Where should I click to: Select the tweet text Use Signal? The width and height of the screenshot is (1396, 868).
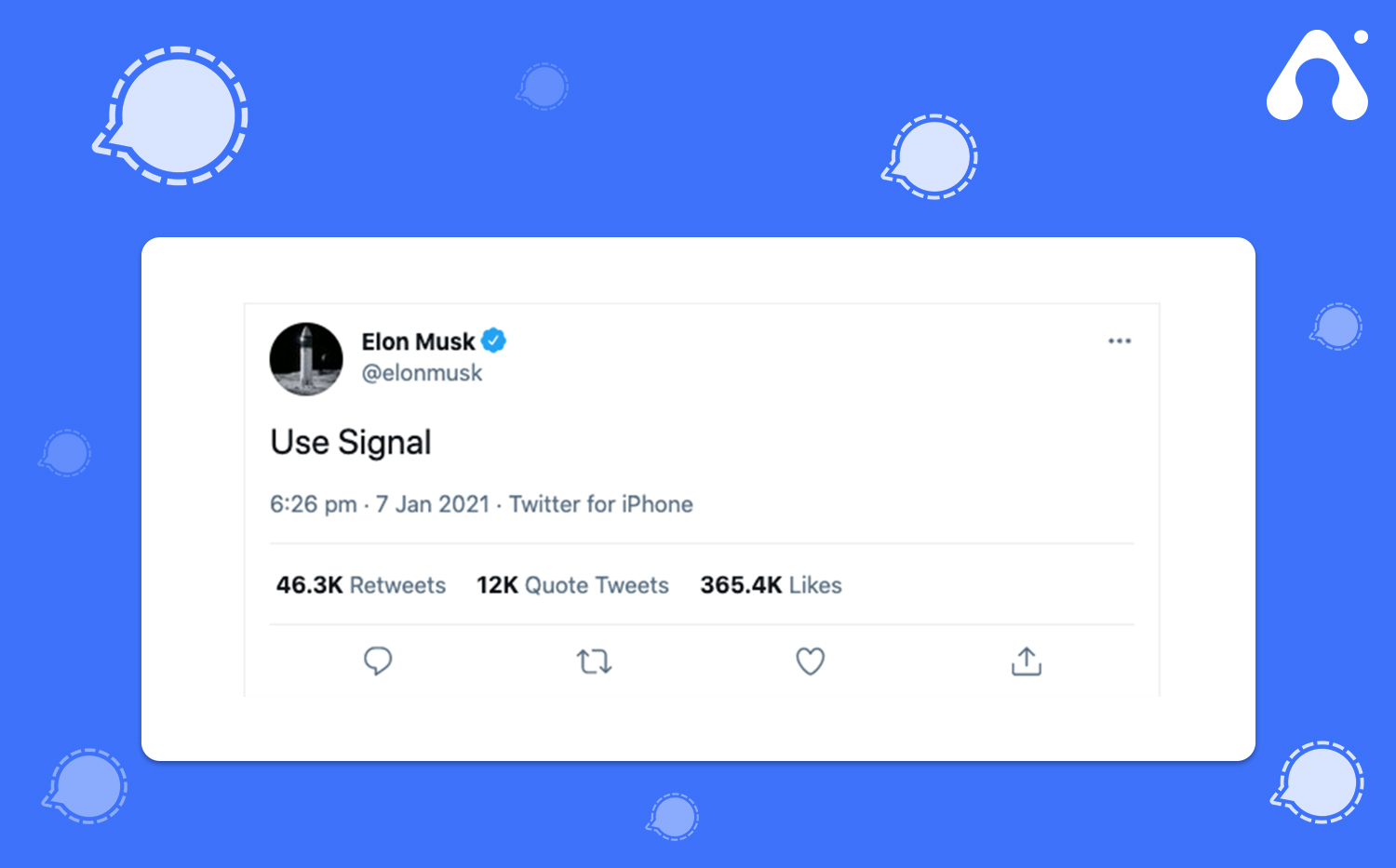350,442
